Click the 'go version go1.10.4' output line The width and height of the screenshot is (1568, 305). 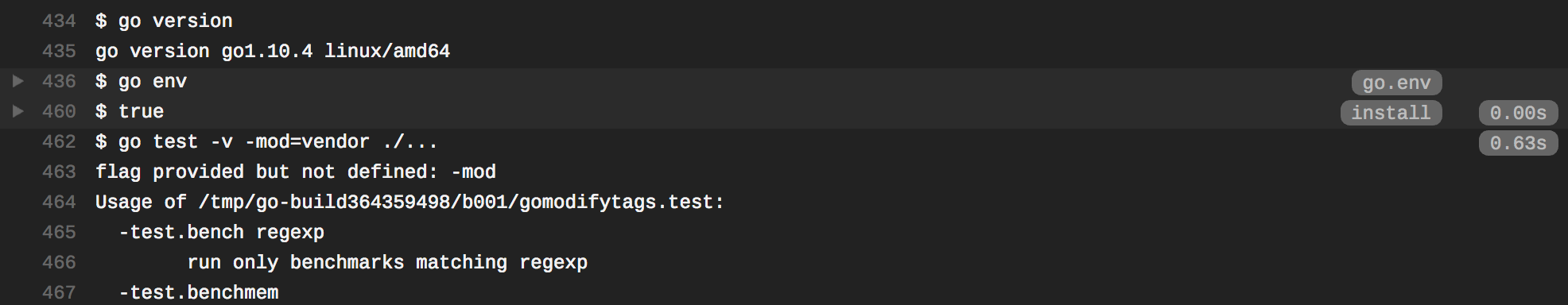(x=273, y=51)
